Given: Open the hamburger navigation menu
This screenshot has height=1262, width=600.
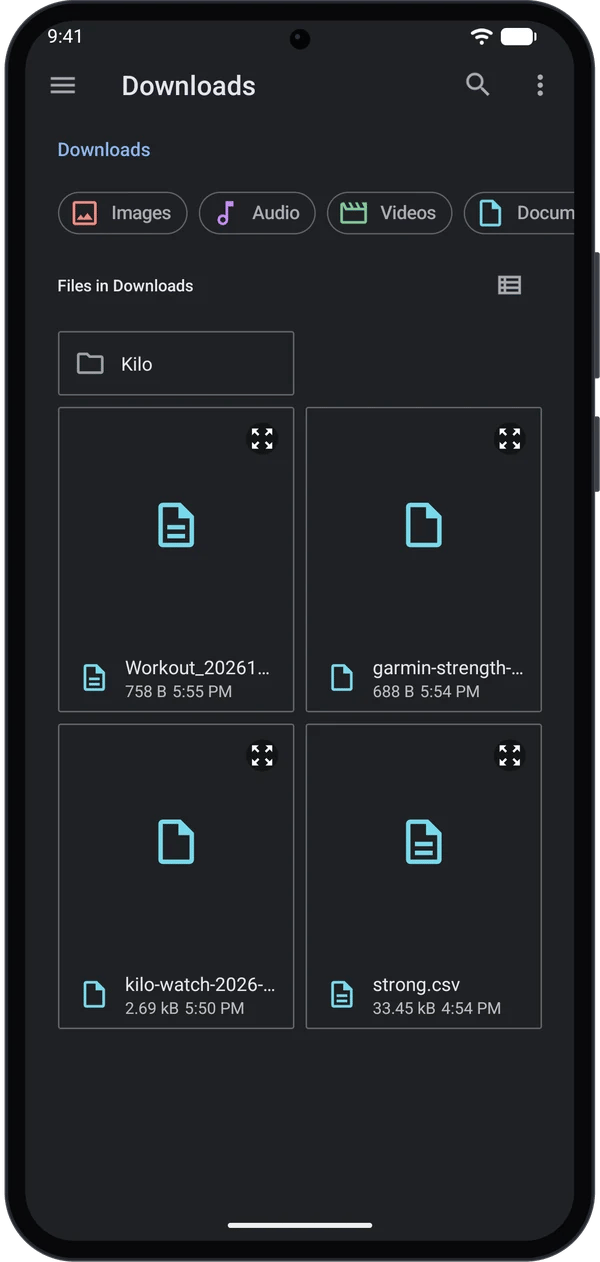Looking at the screenshot, I should click(63, 86).
